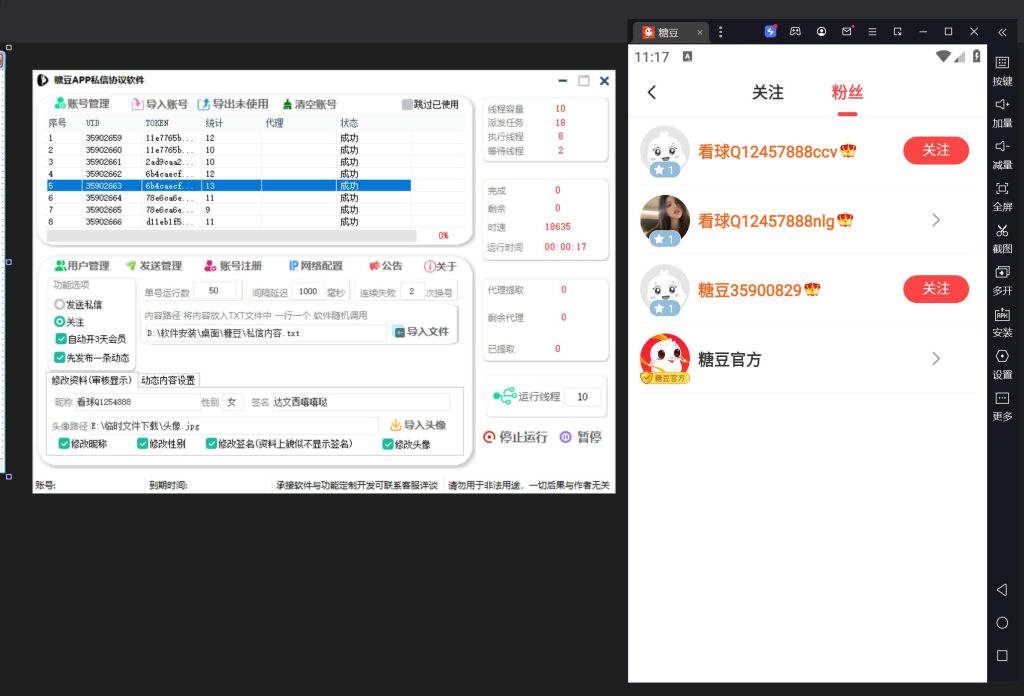Viewport: 1024px width, 696px height.
Task: Tap the back arrow in 糖豆 app
Action: click(652, 92)
